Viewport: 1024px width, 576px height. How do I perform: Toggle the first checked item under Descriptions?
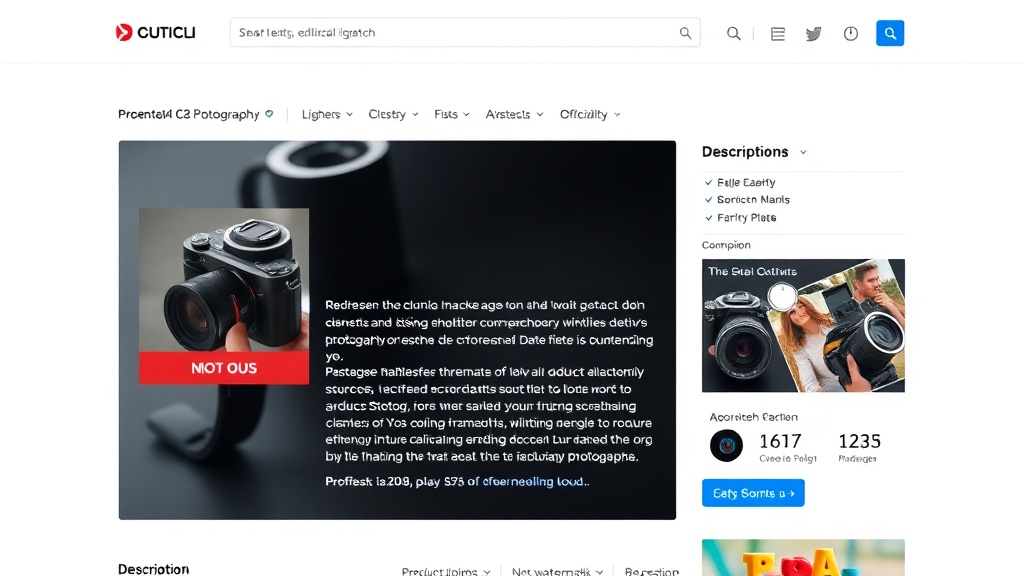(x=709, y=183)
